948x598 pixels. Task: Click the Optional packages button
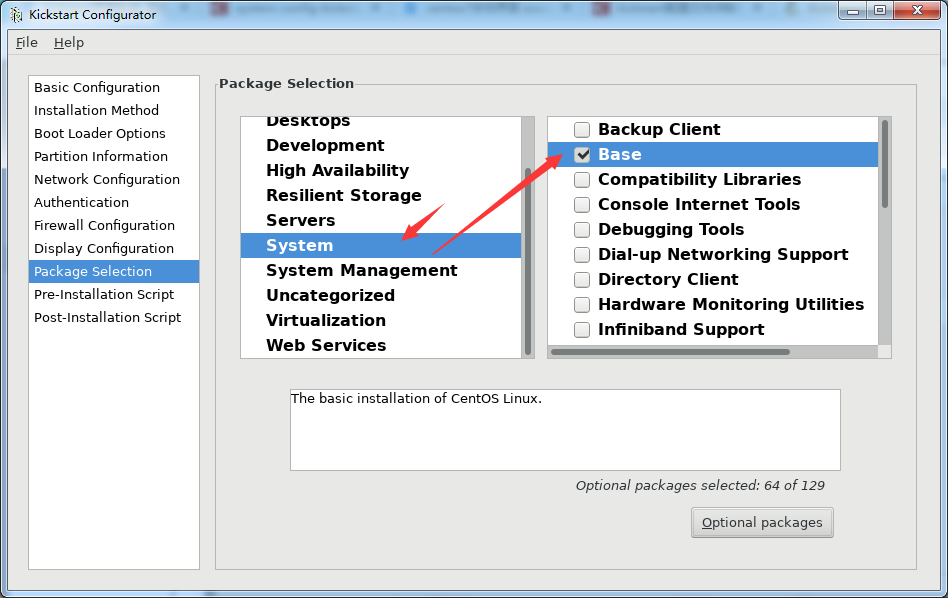762,522
